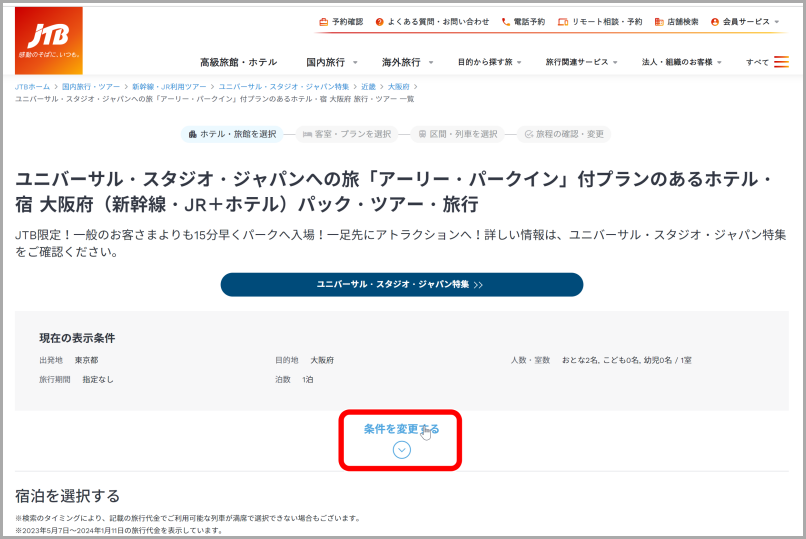
Task: Click the blue ユニバーサル・スタジオ・ジャパン特集 button
Action: pos(402,285)
